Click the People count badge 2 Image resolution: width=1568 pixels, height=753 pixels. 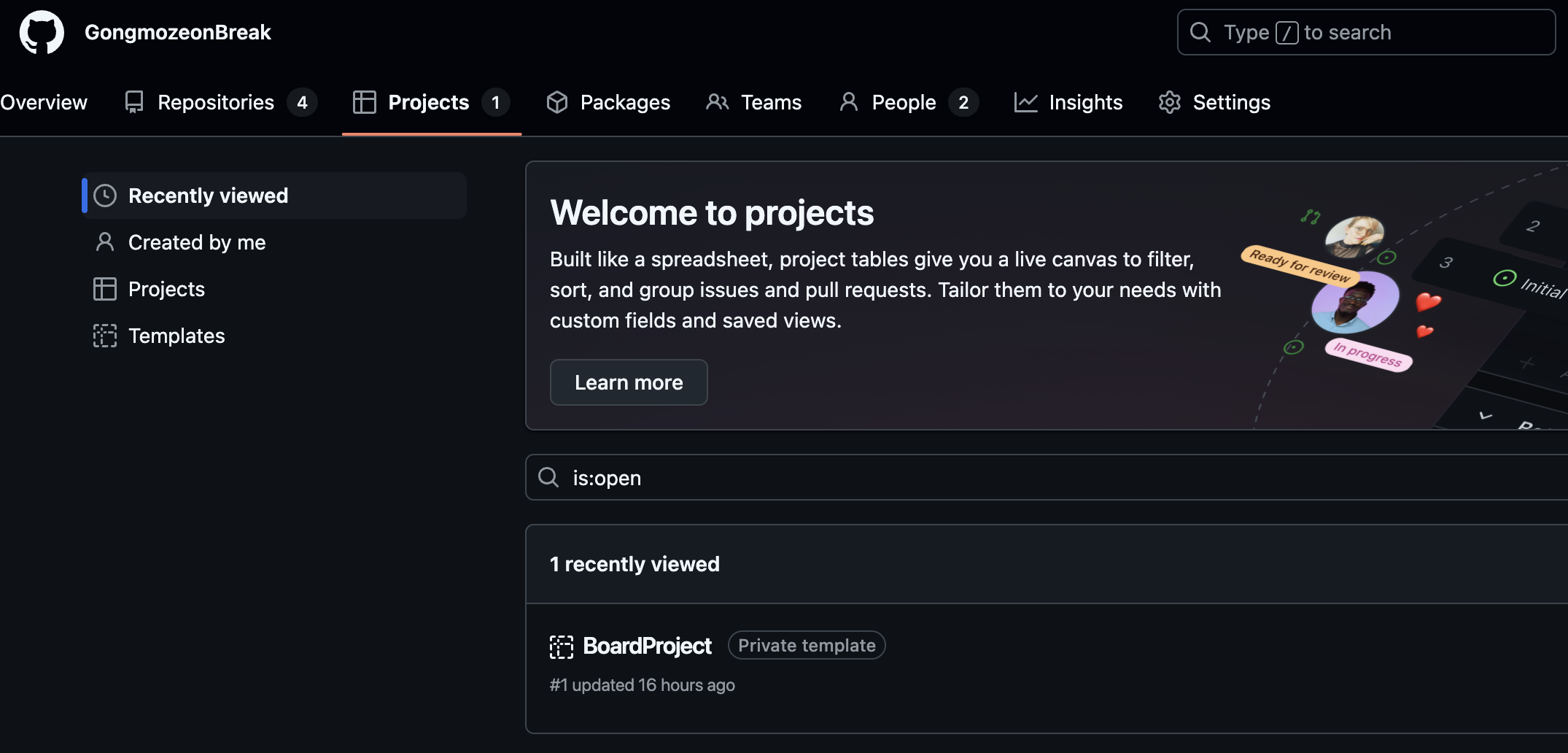[x=963, y=102]
